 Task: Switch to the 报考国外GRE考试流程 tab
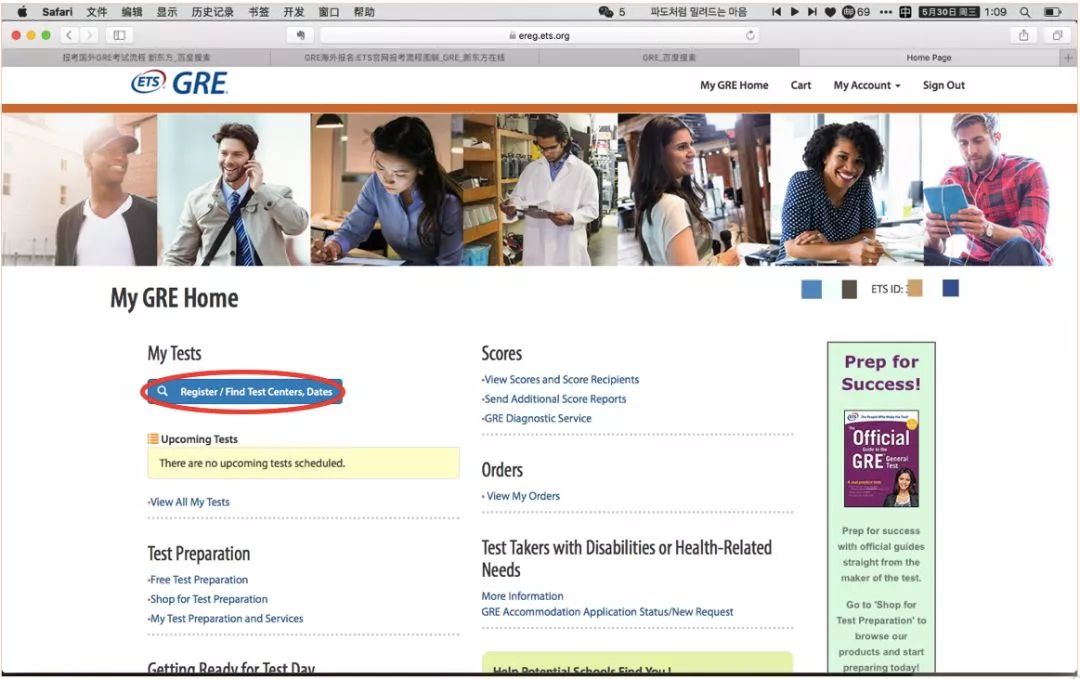click(136, 58)
